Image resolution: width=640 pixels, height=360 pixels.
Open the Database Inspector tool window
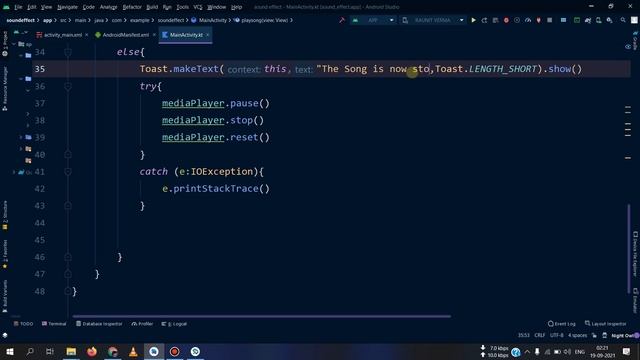pos(99,324)
